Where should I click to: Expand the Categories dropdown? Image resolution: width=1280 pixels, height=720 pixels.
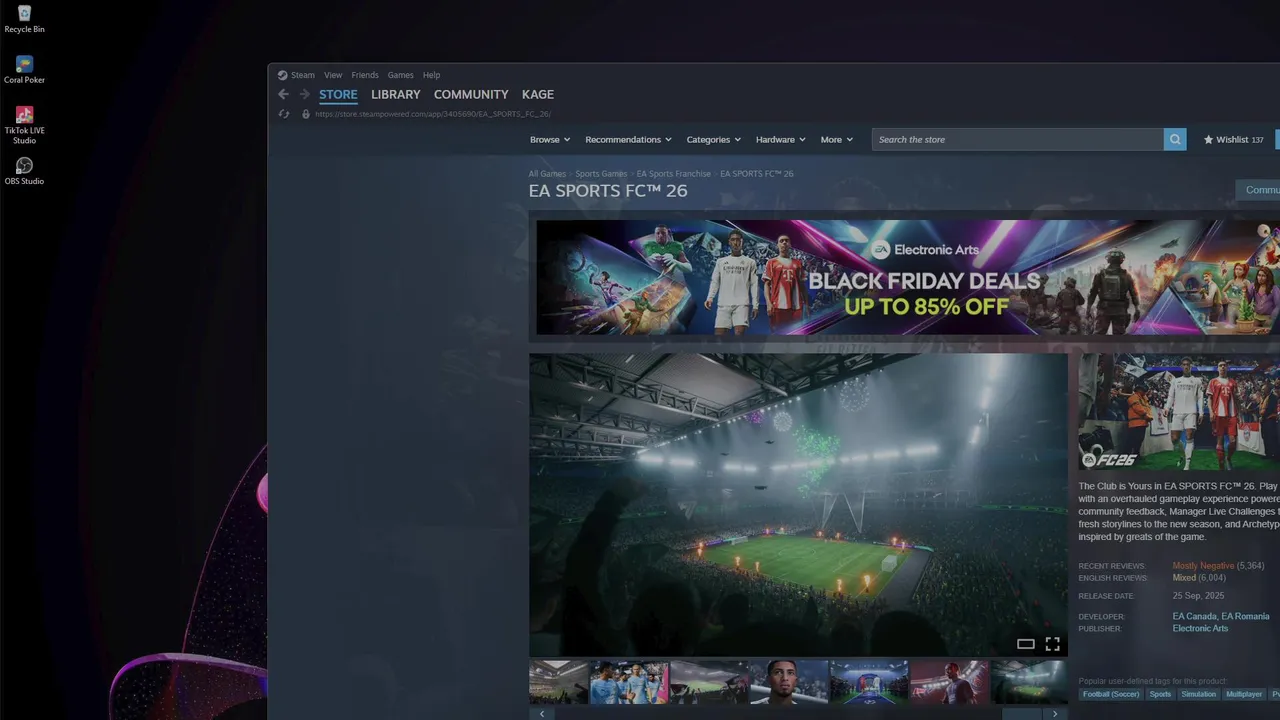pyautogui.click(x=713, y=140)
